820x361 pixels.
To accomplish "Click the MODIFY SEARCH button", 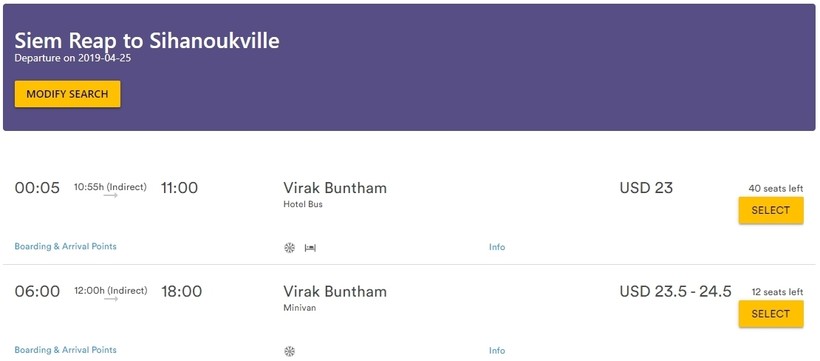I will (x=67, y=94).
